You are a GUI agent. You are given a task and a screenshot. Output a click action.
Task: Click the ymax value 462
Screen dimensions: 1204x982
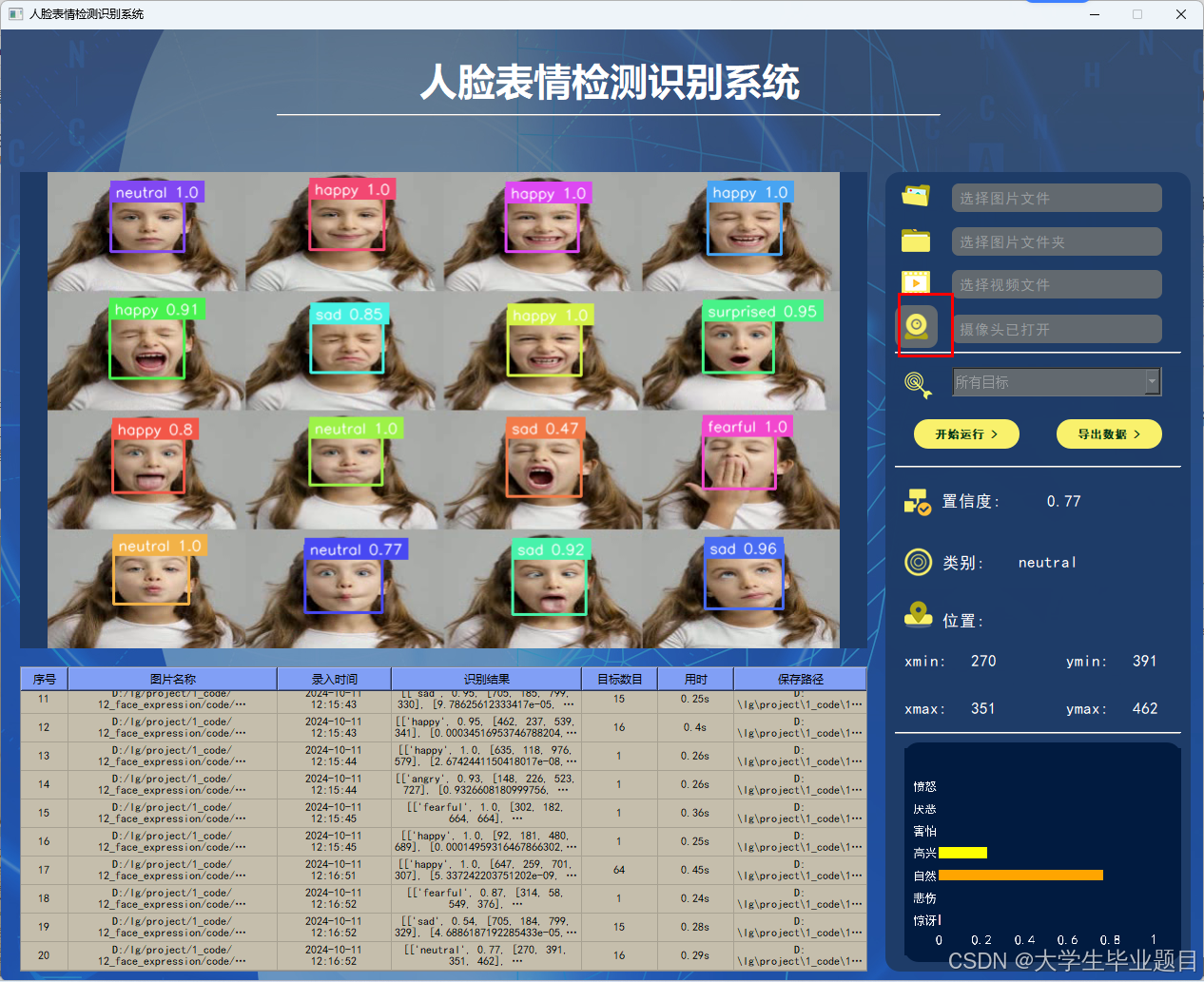(x=1145, y=708)
